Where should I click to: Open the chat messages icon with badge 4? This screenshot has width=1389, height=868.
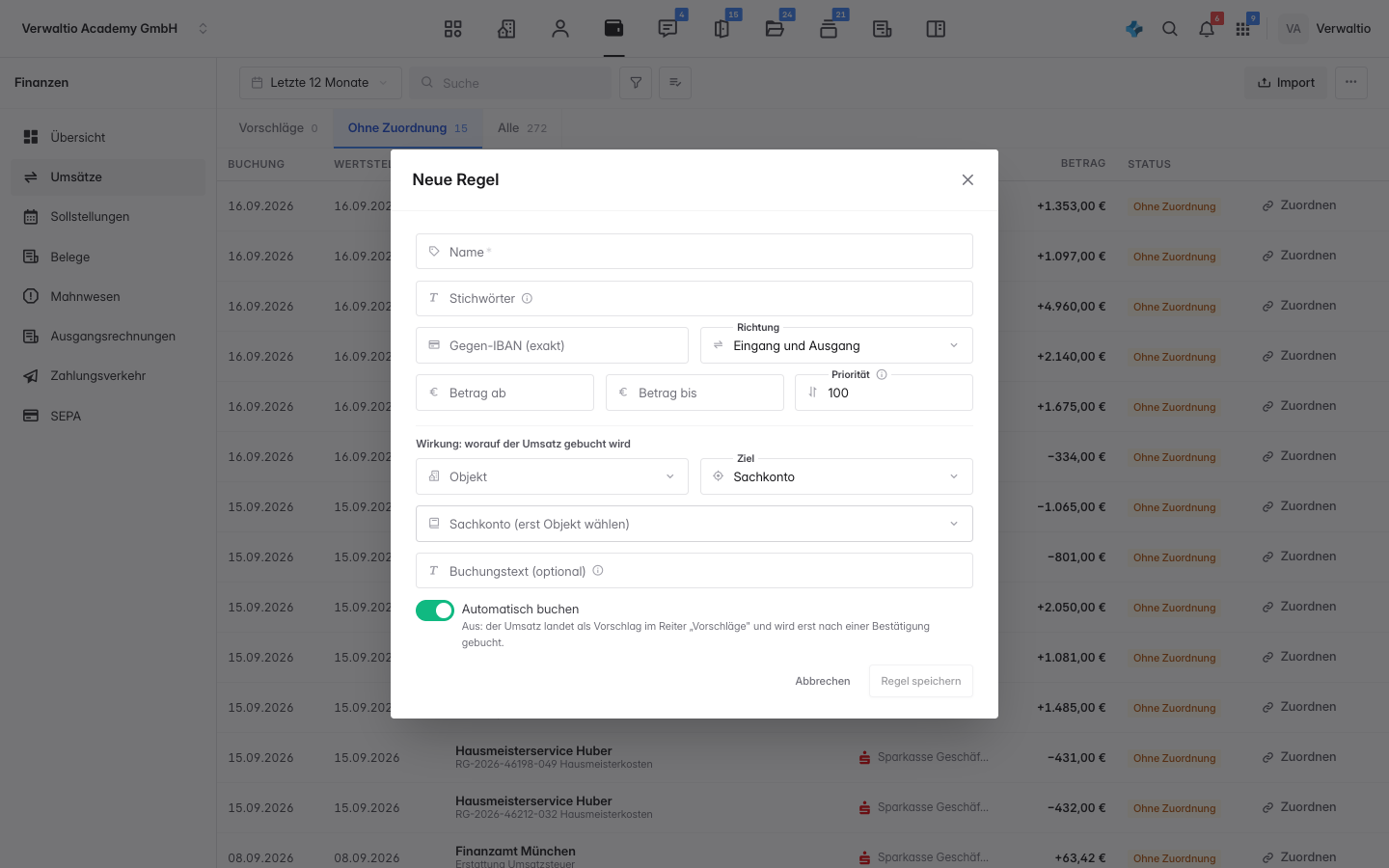pos(667,29)
